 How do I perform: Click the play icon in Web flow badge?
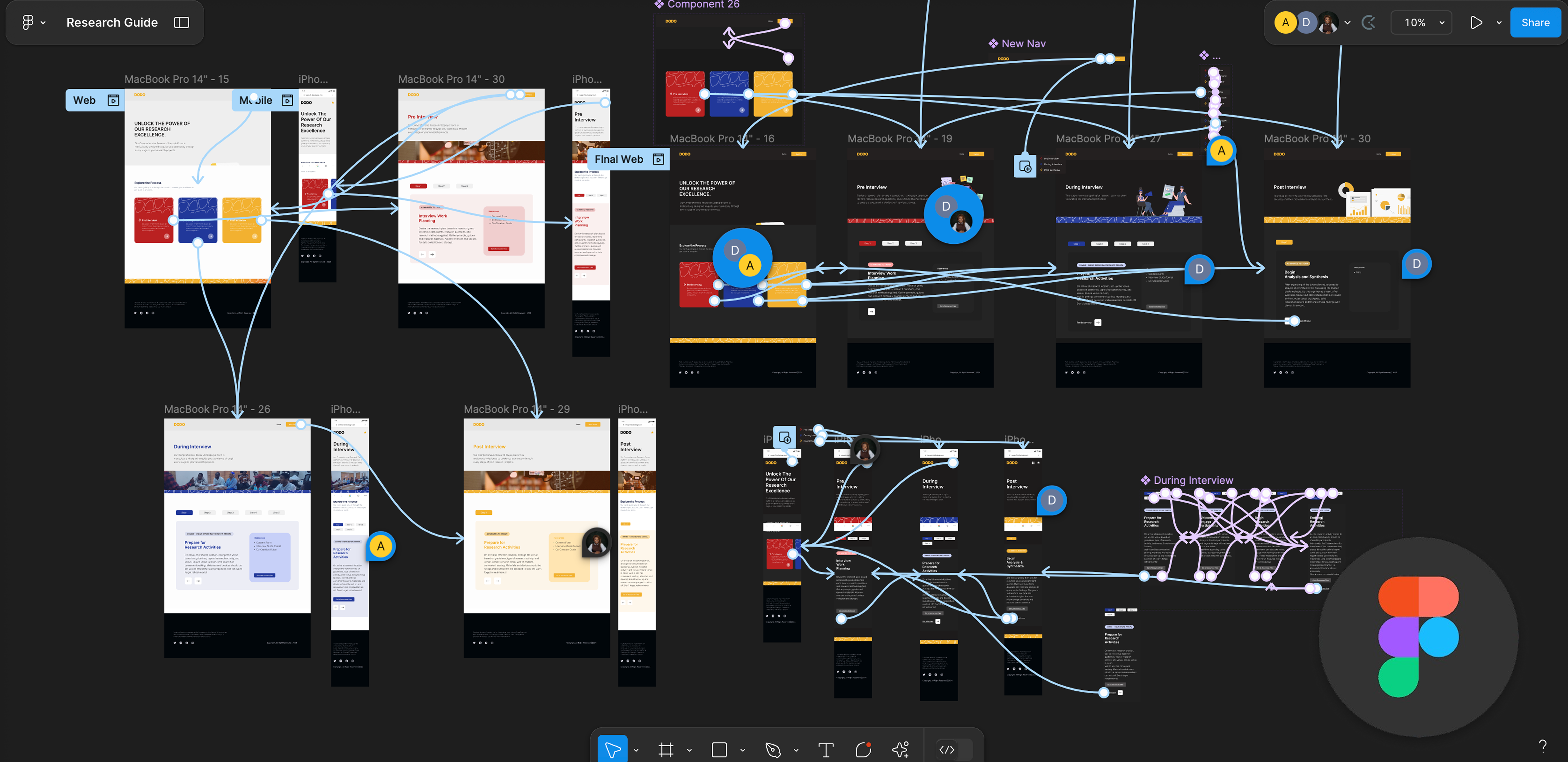(113, 100)
